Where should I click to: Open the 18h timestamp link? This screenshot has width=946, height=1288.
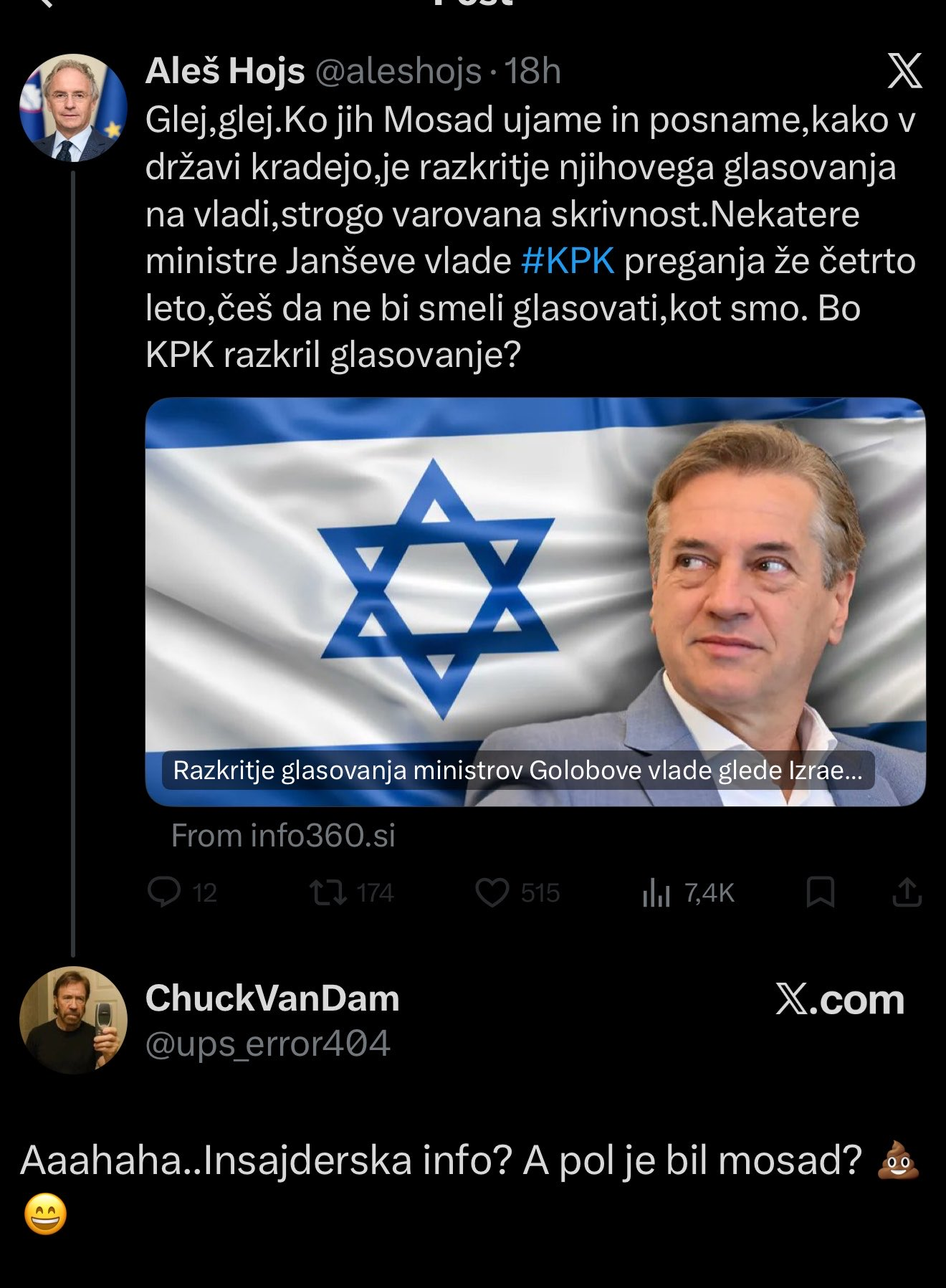coord(532,71)
